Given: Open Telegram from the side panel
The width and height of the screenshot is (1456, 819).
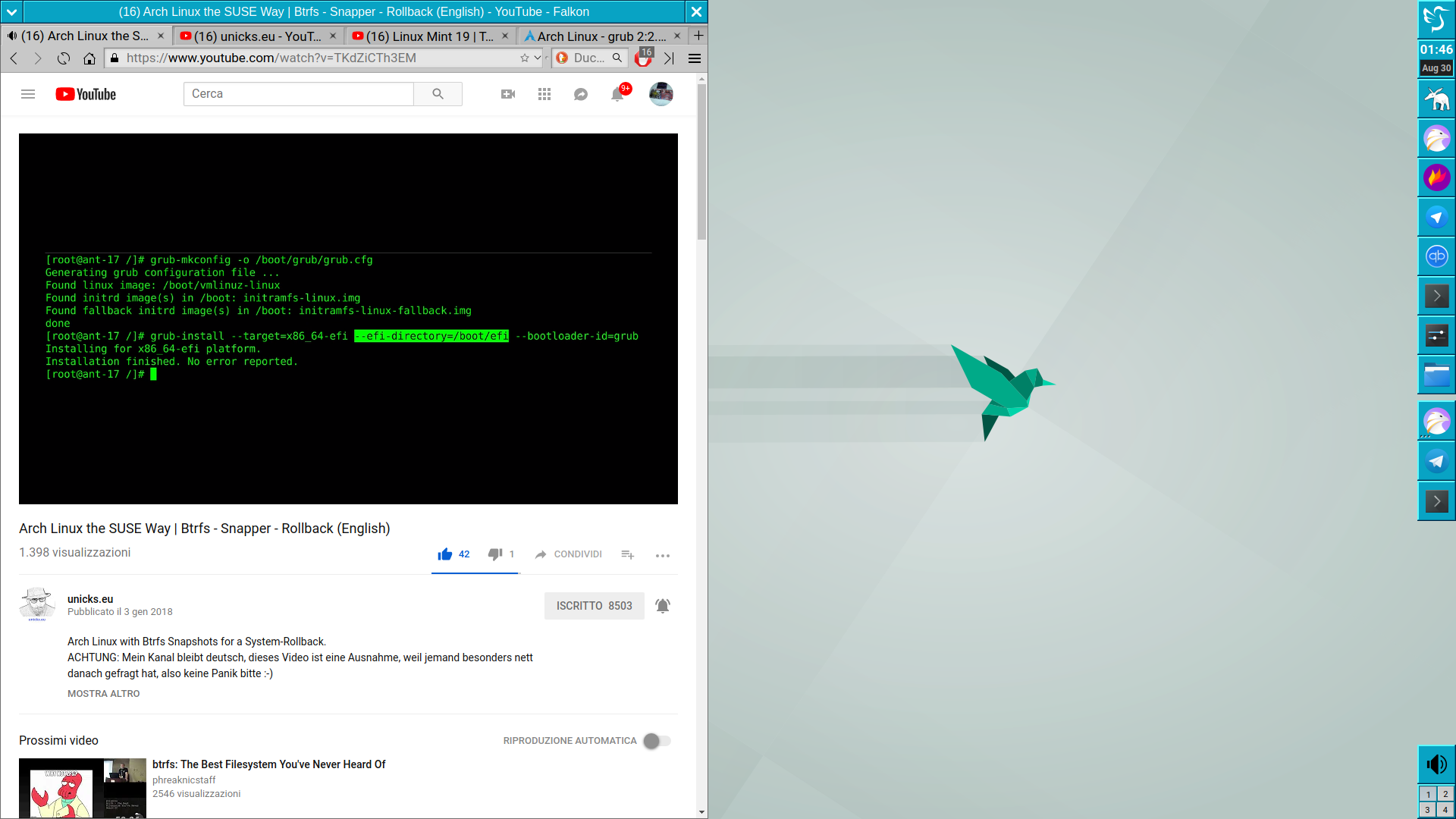Looking at the screenshot, I should 1436,217.
